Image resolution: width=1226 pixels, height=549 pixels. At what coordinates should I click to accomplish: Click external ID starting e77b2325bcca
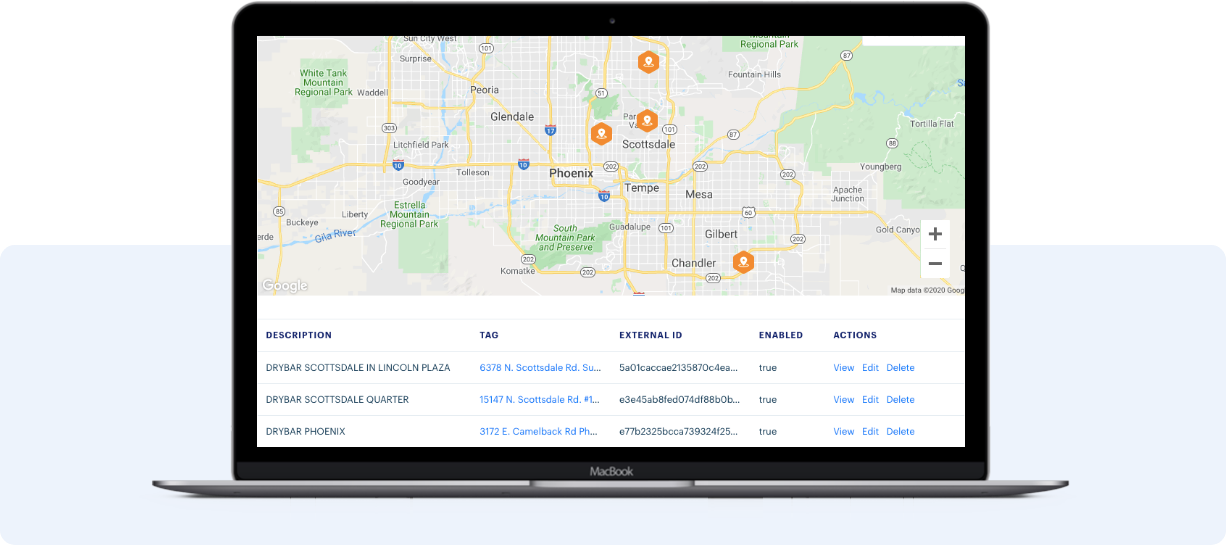(680, 432)
